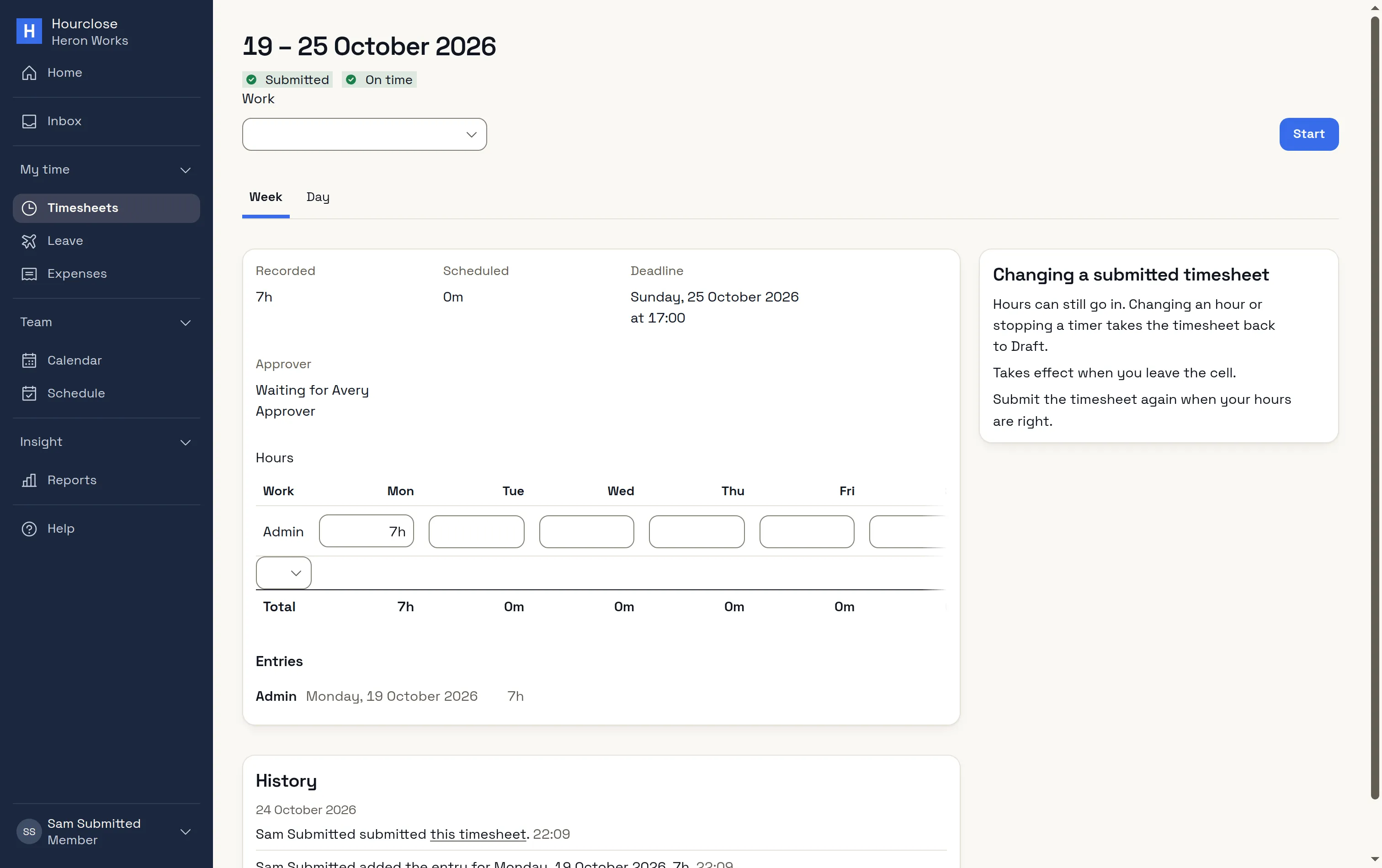Screen dimensions: 1382x868
Task: Click the Home house icon
Action: (29, 73)
